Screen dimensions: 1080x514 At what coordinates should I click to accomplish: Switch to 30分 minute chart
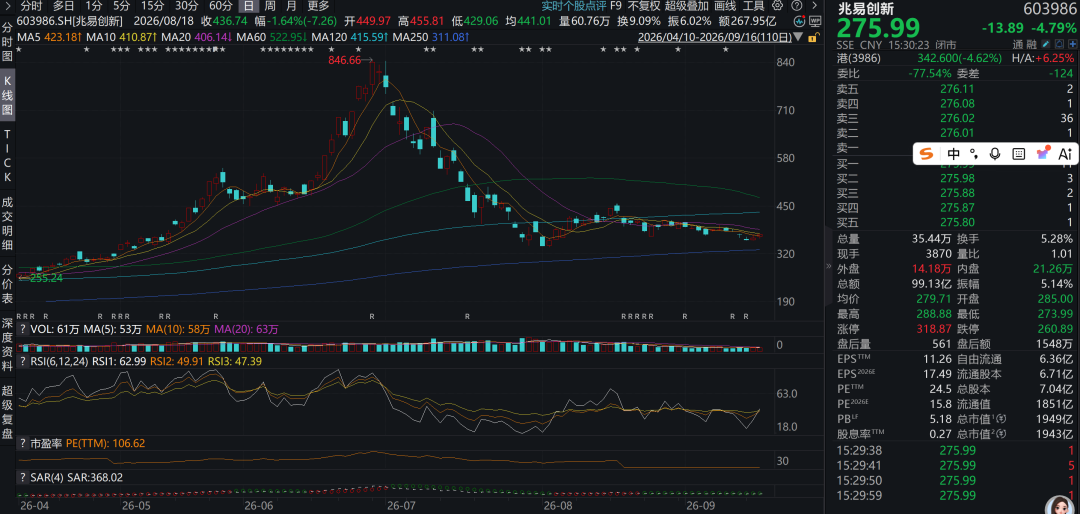click(x=186, y=6)
